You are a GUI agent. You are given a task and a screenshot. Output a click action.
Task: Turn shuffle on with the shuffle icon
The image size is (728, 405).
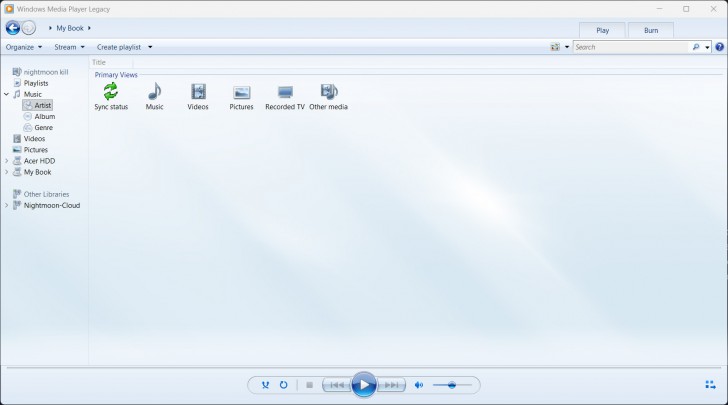point(265,385)
